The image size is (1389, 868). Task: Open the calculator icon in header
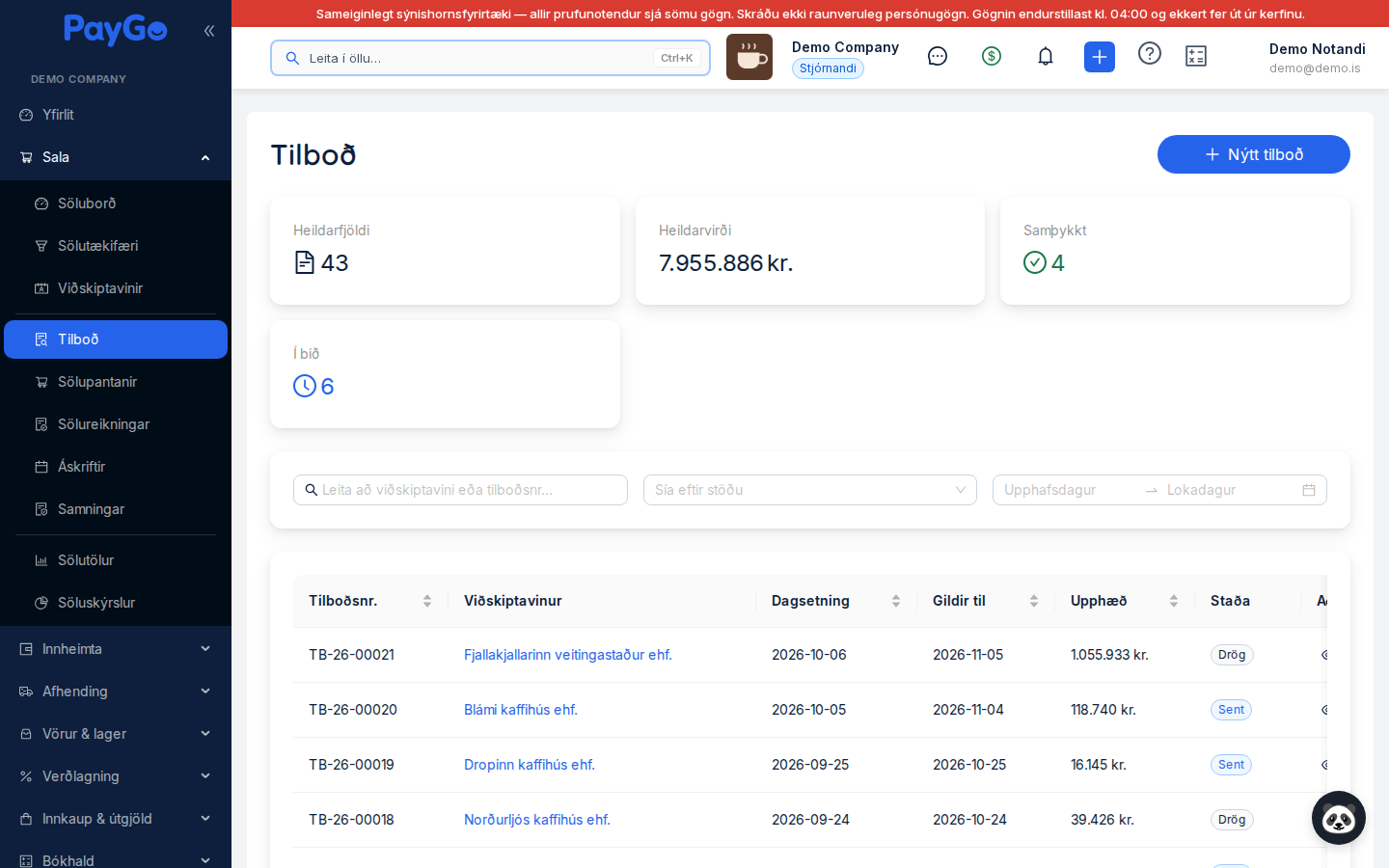(x=1196, y=56)
